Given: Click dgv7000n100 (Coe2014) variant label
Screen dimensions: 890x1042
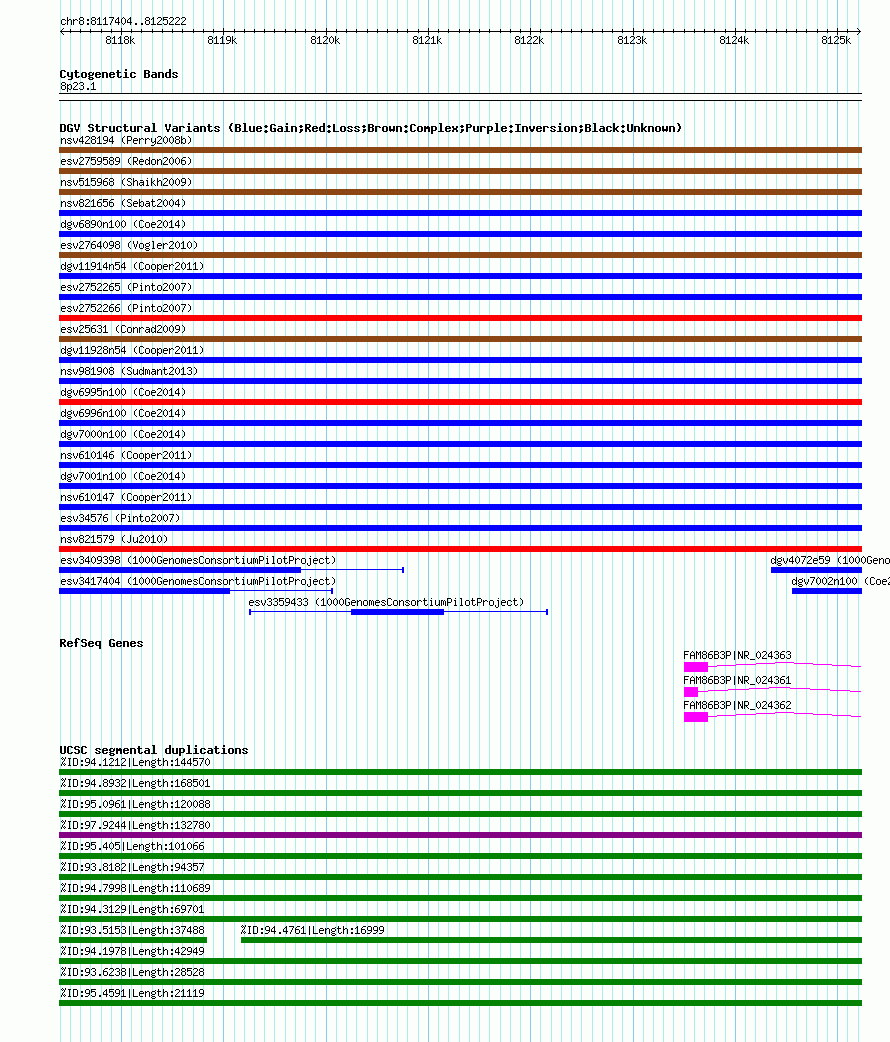Looking at the screenshot, I should (x=123, y=435).
